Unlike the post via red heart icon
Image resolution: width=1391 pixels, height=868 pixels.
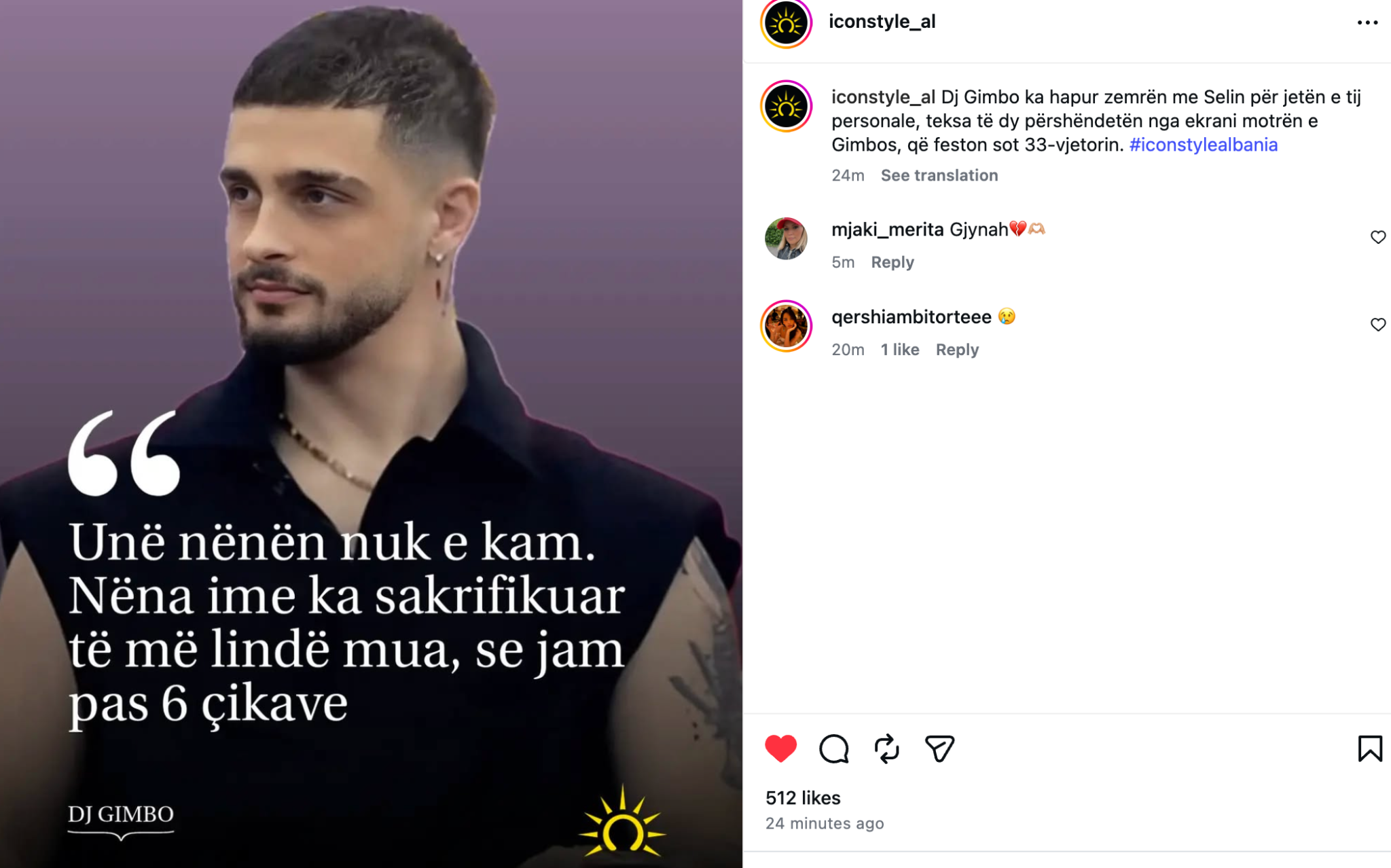tap(780, 748)
